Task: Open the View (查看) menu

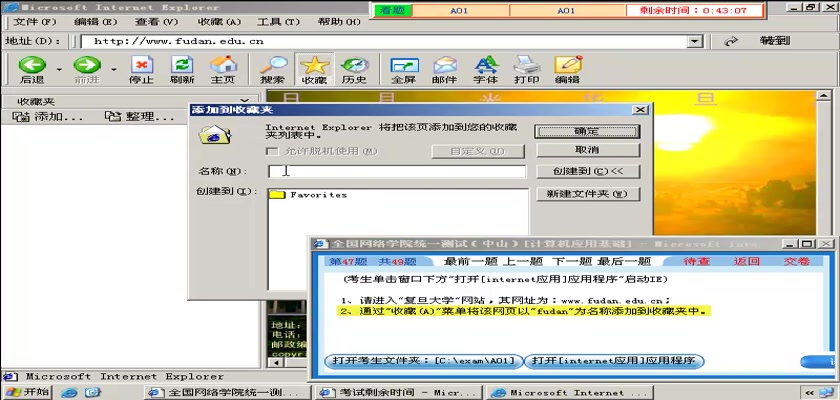Action: pyautogui.click(x=156, y=22)
